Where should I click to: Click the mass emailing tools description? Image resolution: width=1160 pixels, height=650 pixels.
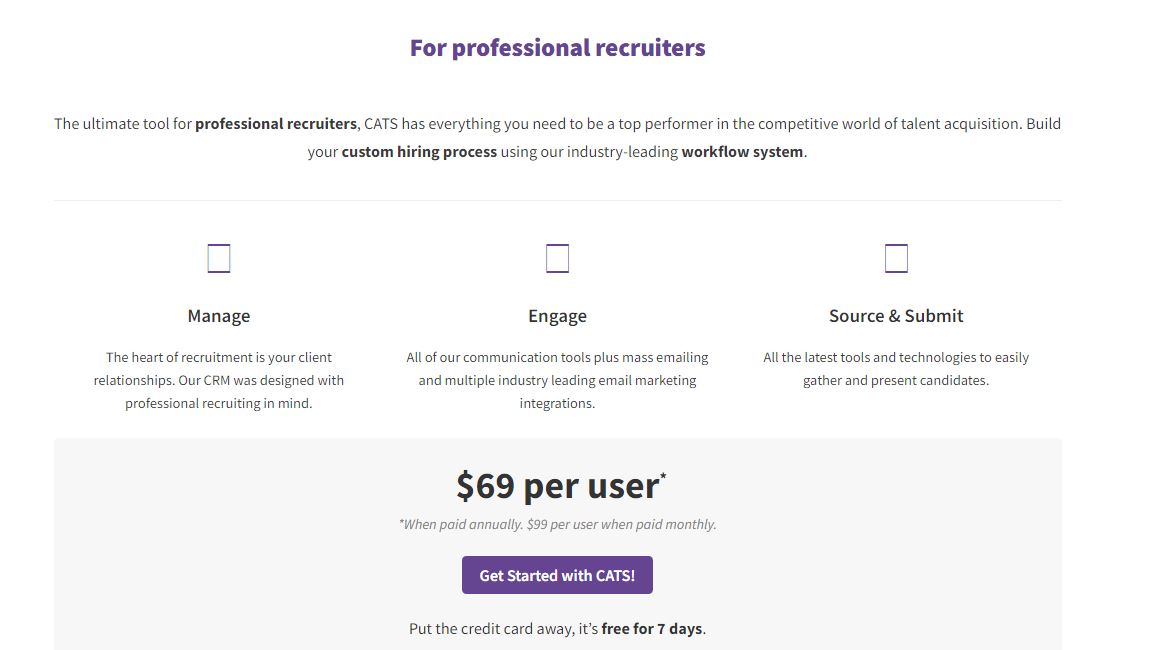point(557,380)
